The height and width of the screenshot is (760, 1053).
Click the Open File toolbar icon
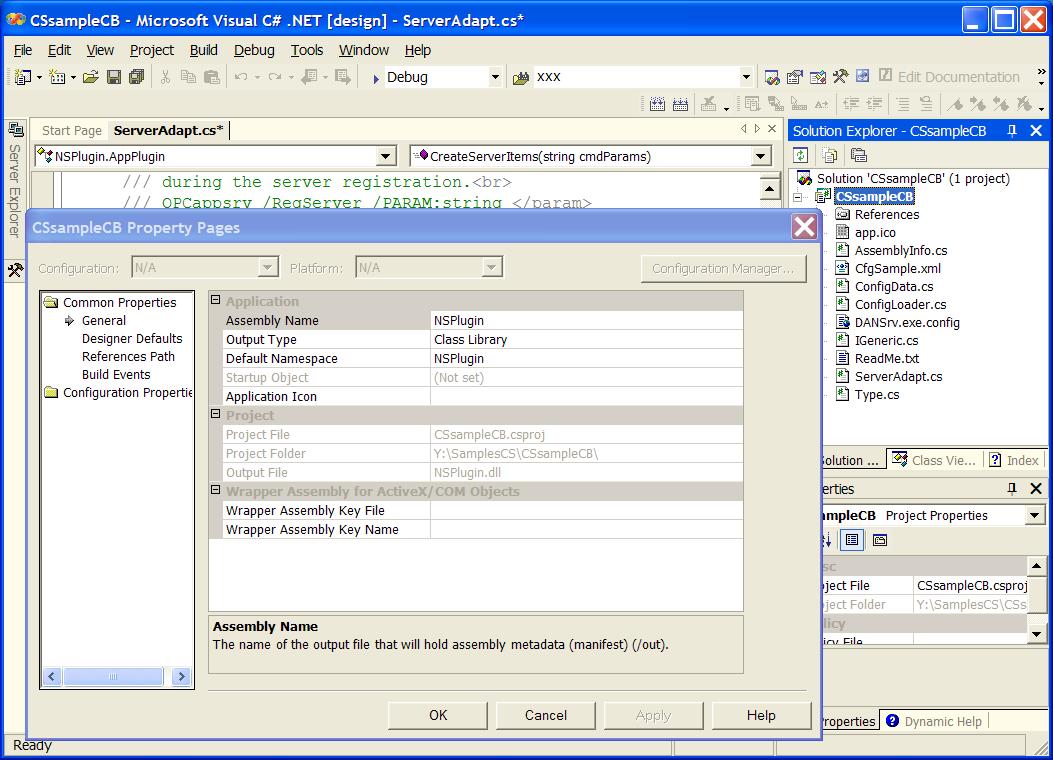[91, 77]
